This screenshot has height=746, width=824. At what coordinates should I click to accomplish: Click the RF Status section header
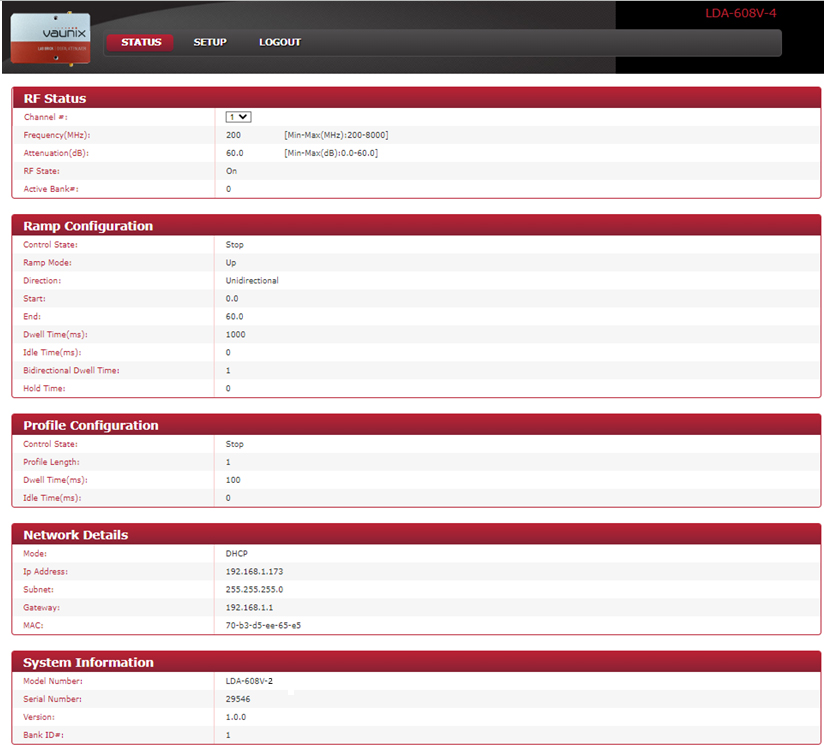pos(55,99)
